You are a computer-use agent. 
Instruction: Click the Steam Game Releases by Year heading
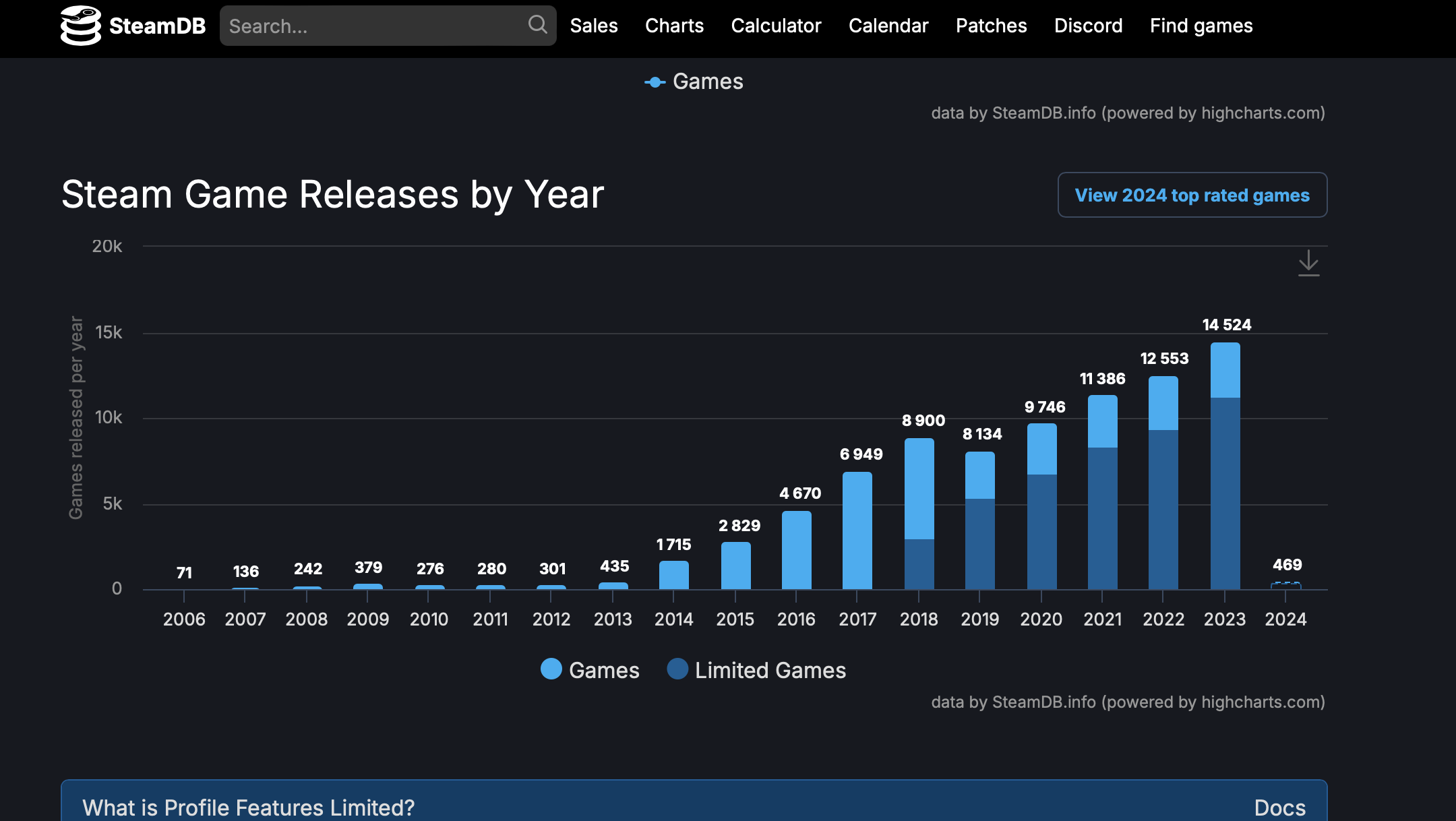click(332, 194)
